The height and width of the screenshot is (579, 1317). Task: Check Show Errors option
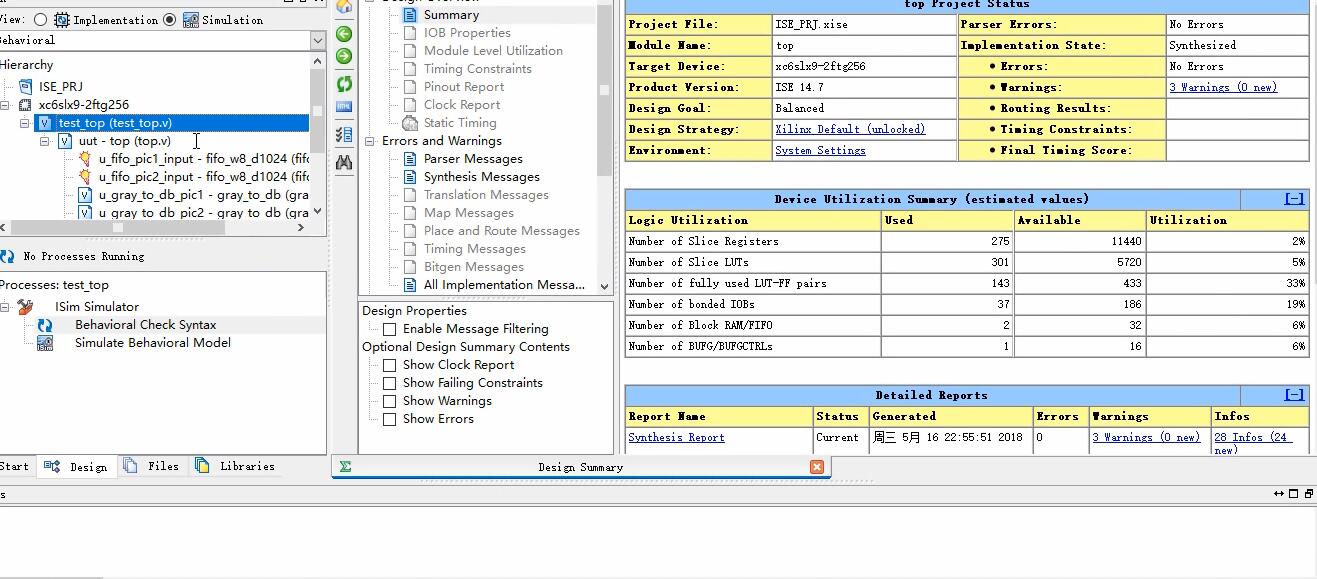click(390, 419)
